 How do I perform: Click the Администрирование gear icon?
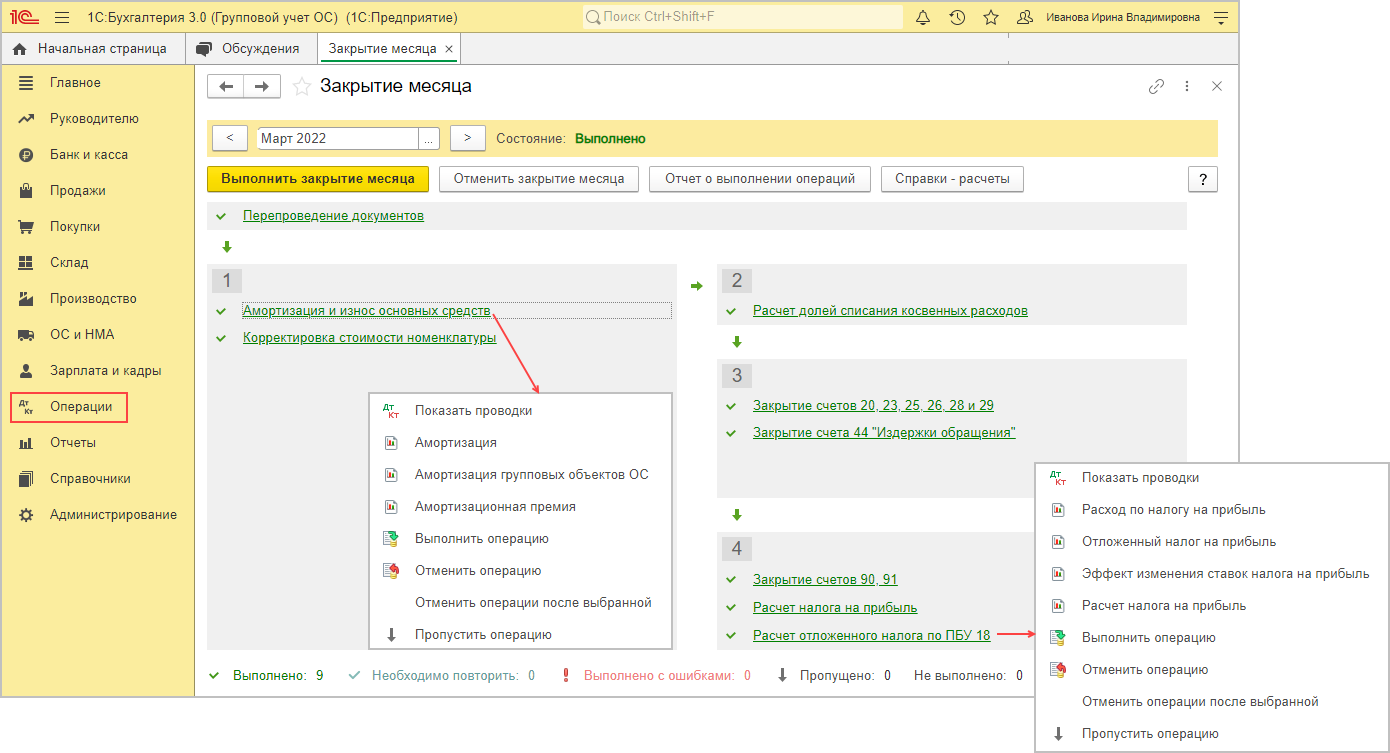(27, 514)
